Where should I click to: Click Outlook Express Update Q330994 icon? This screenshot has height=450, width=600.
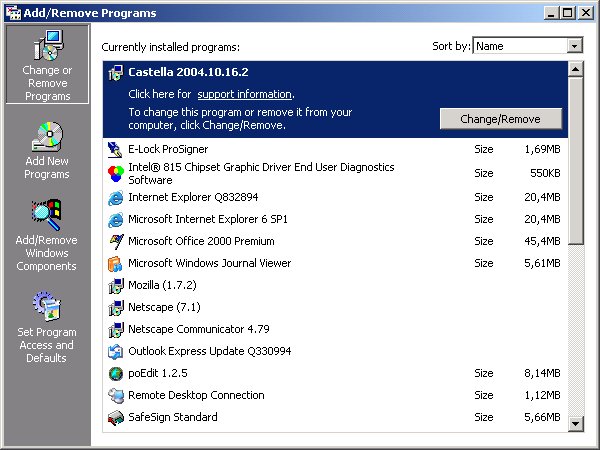coord(116,352)
